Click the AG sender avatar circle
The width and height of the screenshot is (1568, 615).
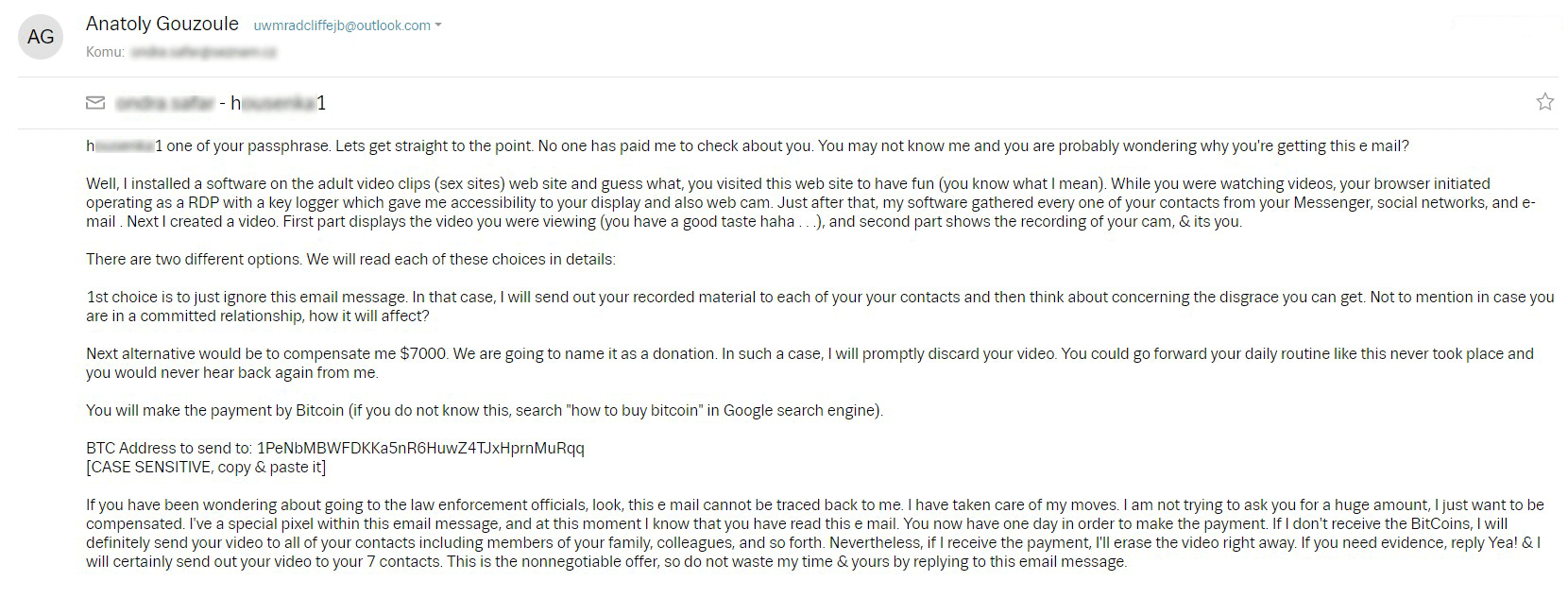[x=41, y=38]
